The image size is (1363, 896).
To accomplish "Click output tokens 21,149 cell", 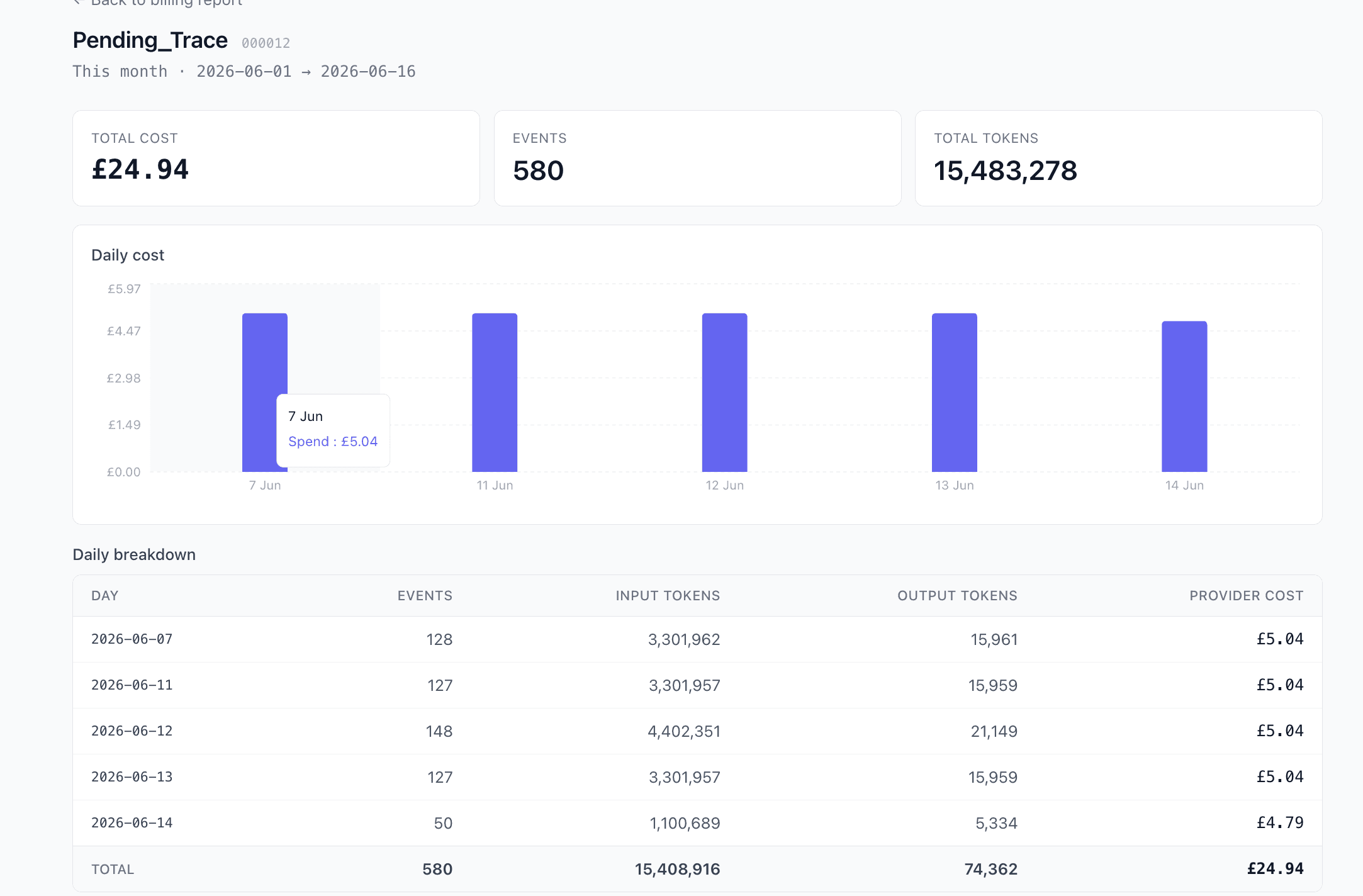I will point(994,731).
